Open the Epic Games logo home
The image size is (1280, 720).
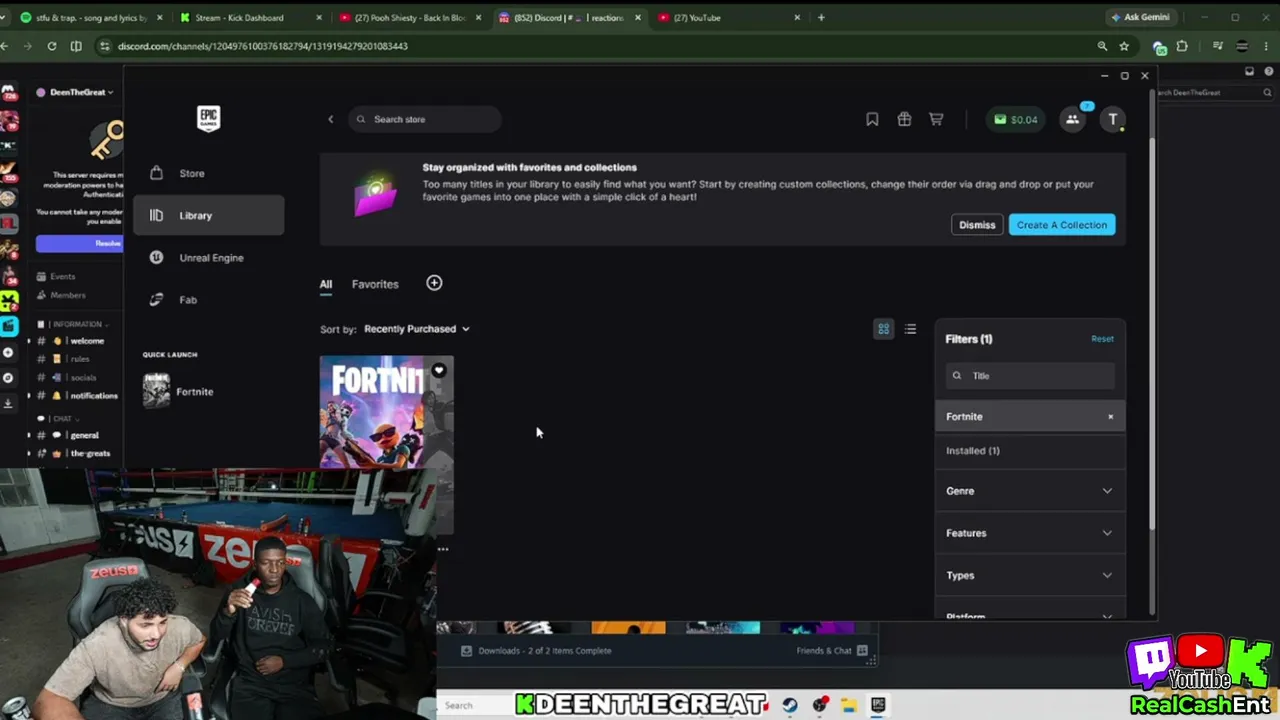pyautogui.click(x=208, y=119)
